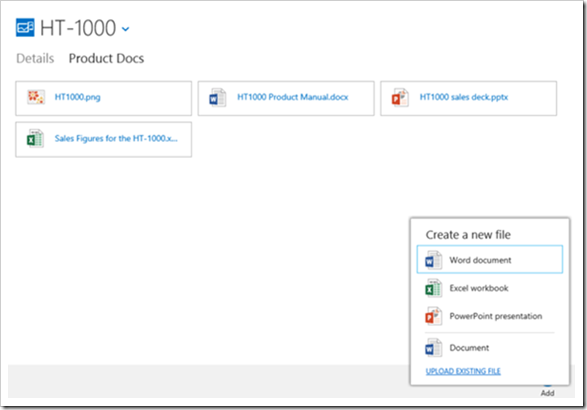Viewport: 587px width, 410px height.
Task: Click the HT-1000 product record icon
Action: 25,28
